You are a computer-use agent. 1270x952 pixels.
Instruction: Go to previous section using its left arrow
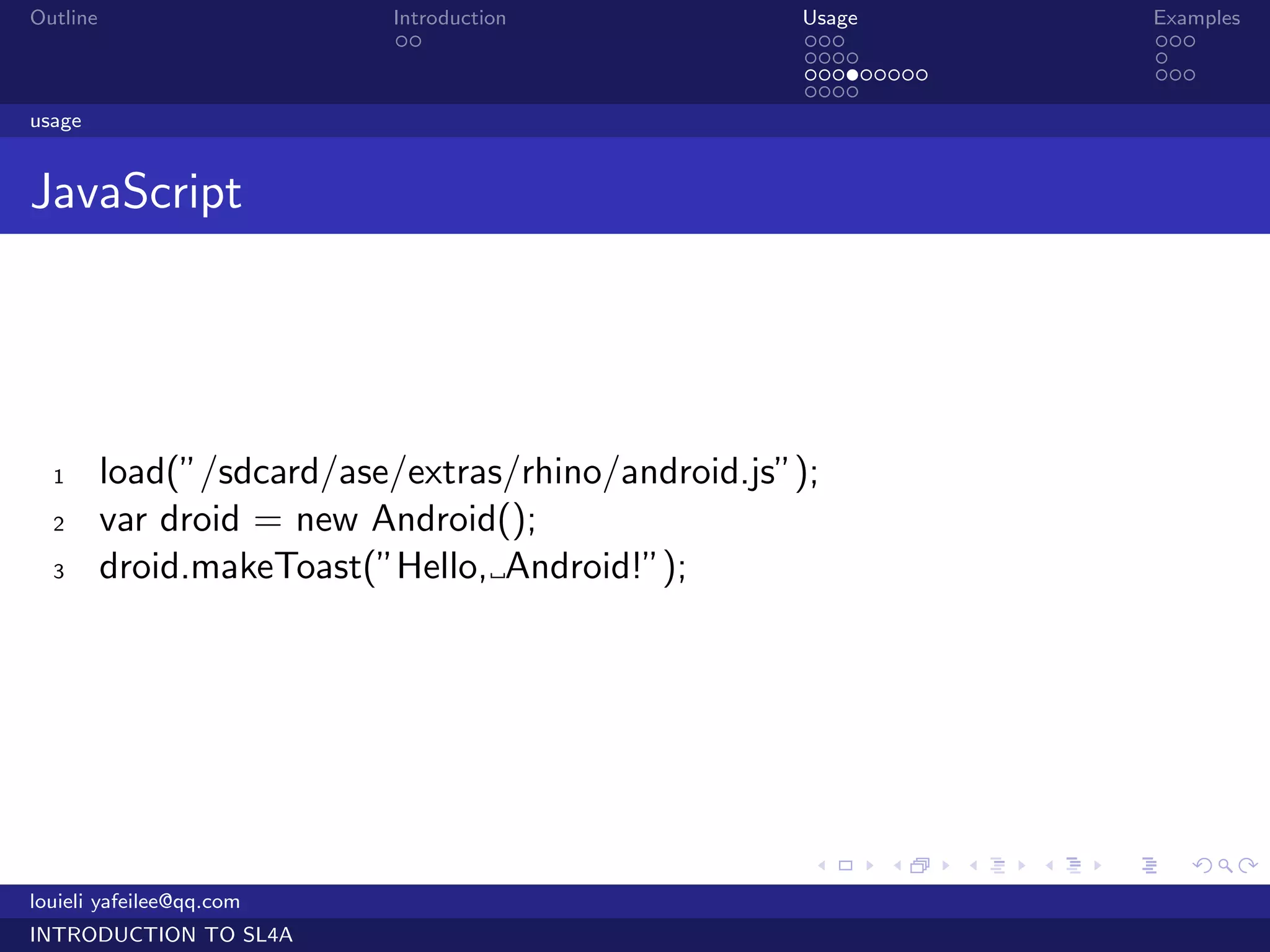click(x=1049, y=865)
